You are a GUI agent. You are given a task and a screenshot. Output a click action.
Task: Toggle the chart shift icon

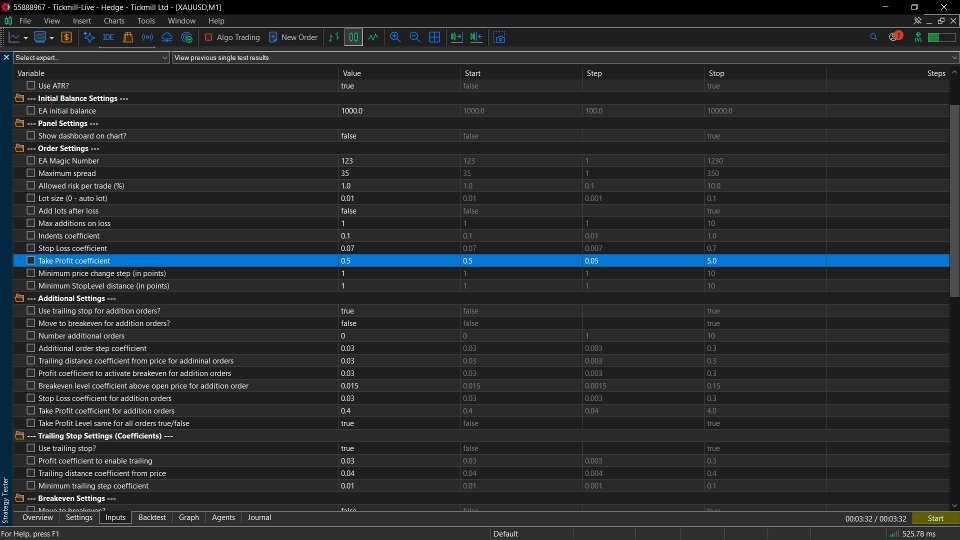tap(476, 37)
